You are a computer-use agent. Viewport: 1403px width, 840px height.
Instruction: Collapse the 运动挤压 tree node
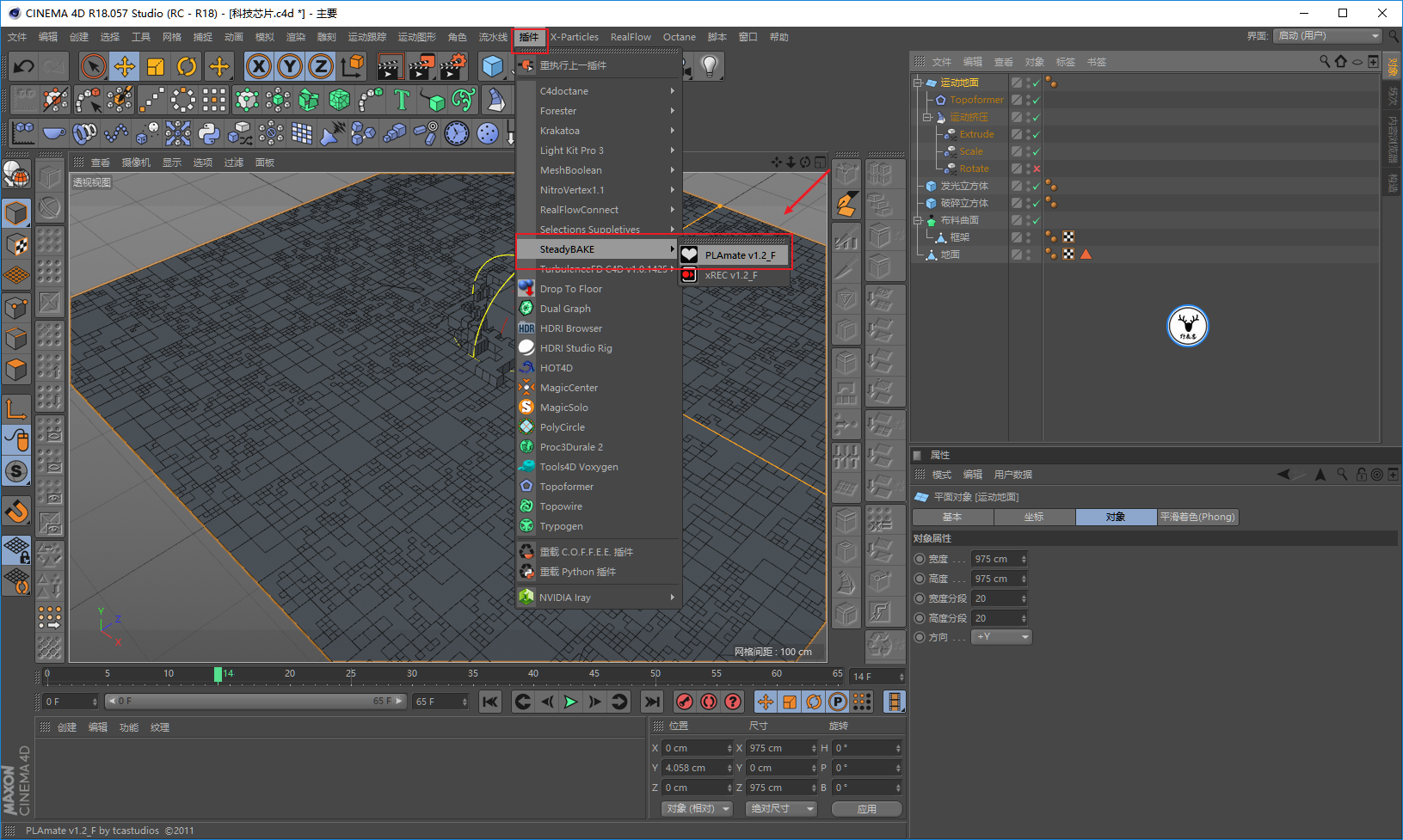(927, 117)
